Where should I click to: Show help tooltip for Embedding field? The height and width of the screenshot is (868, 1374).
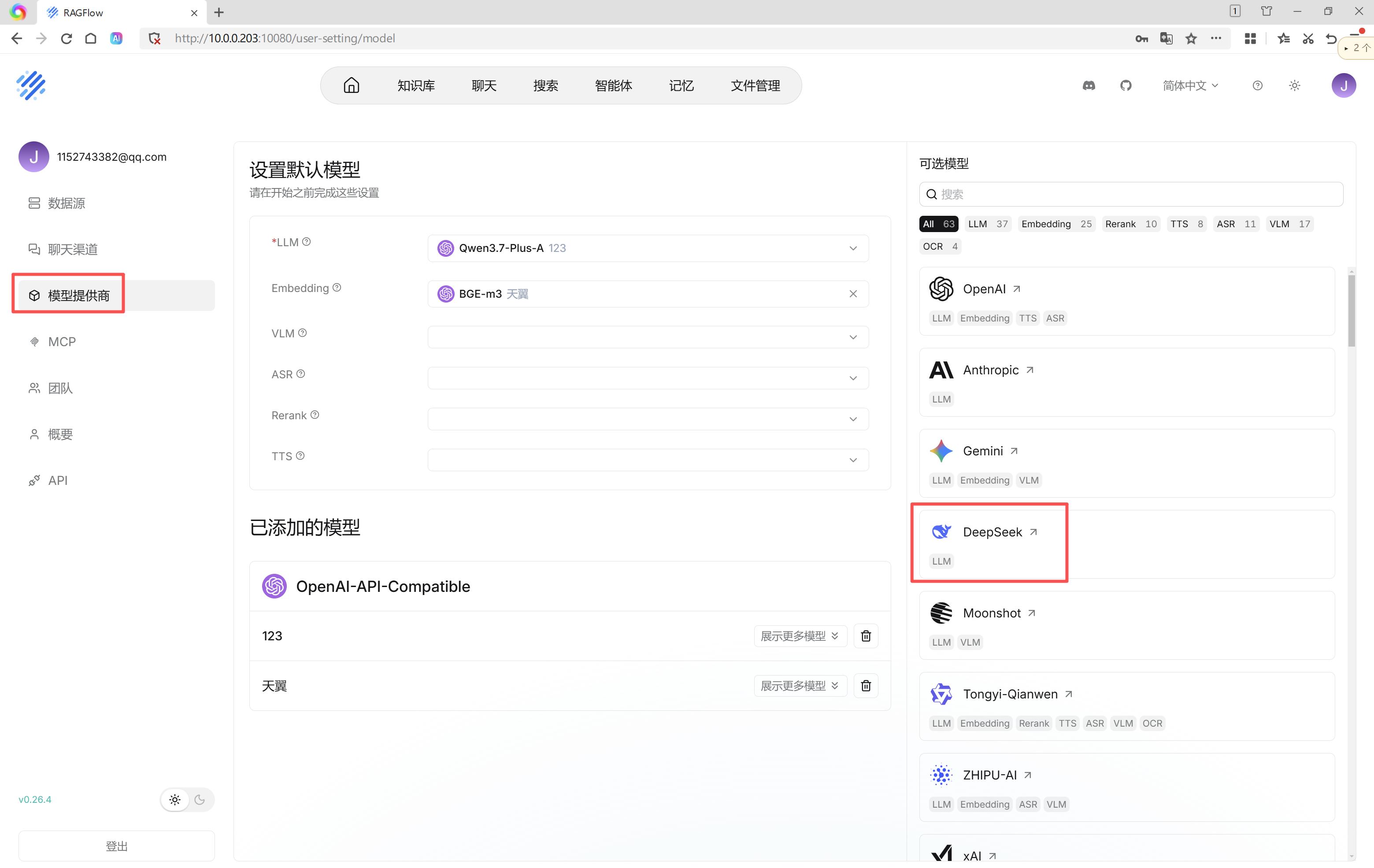(x=337, y=288)
